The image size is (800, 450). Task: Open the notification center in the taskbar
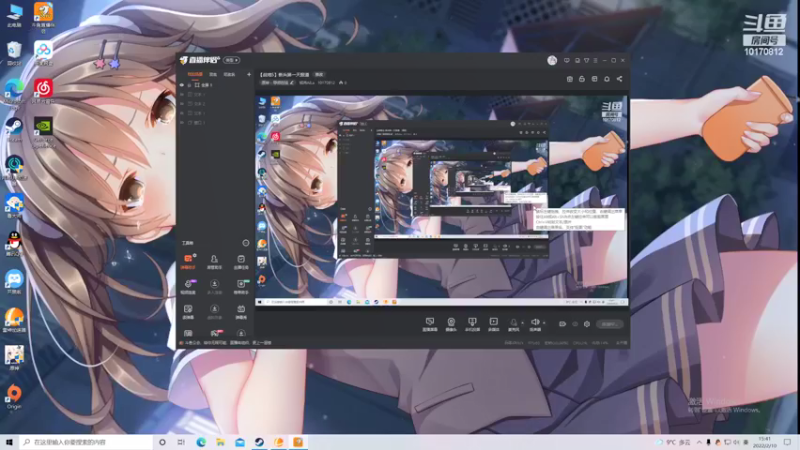click(x=787, y=442)
